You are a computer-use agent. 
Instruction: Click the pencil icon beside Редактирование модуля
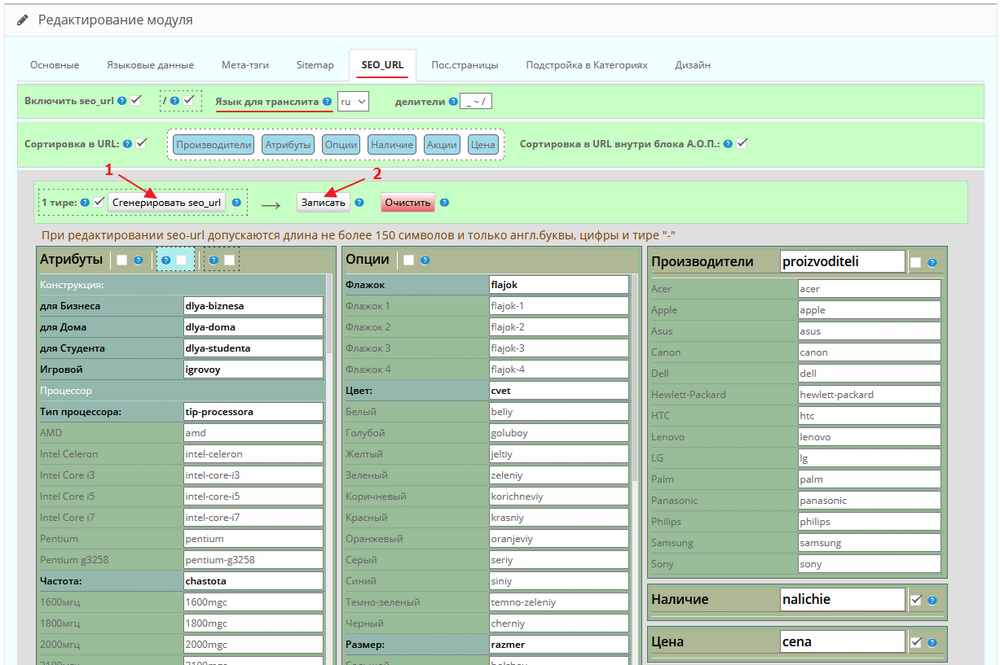[x=22, y=20]
